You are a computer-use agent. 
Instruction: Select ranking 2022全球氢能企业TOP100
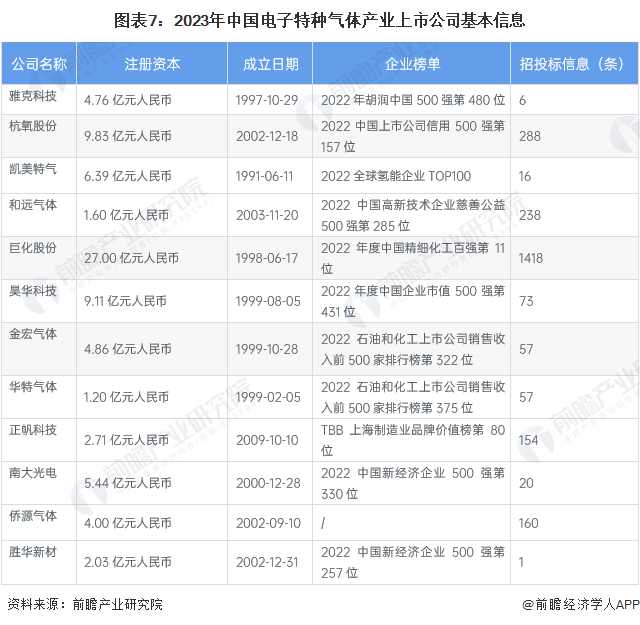(x=396, y=176)
